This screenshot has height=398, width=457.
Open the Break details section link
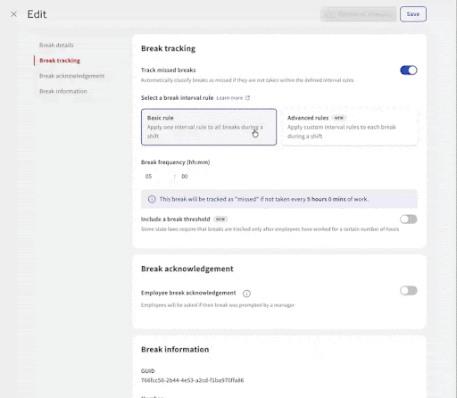56,45
